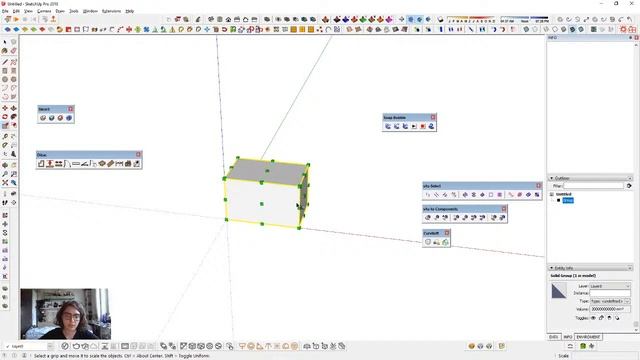Open the Window menu
Screen dimensions: 640x360
point(90,11)
